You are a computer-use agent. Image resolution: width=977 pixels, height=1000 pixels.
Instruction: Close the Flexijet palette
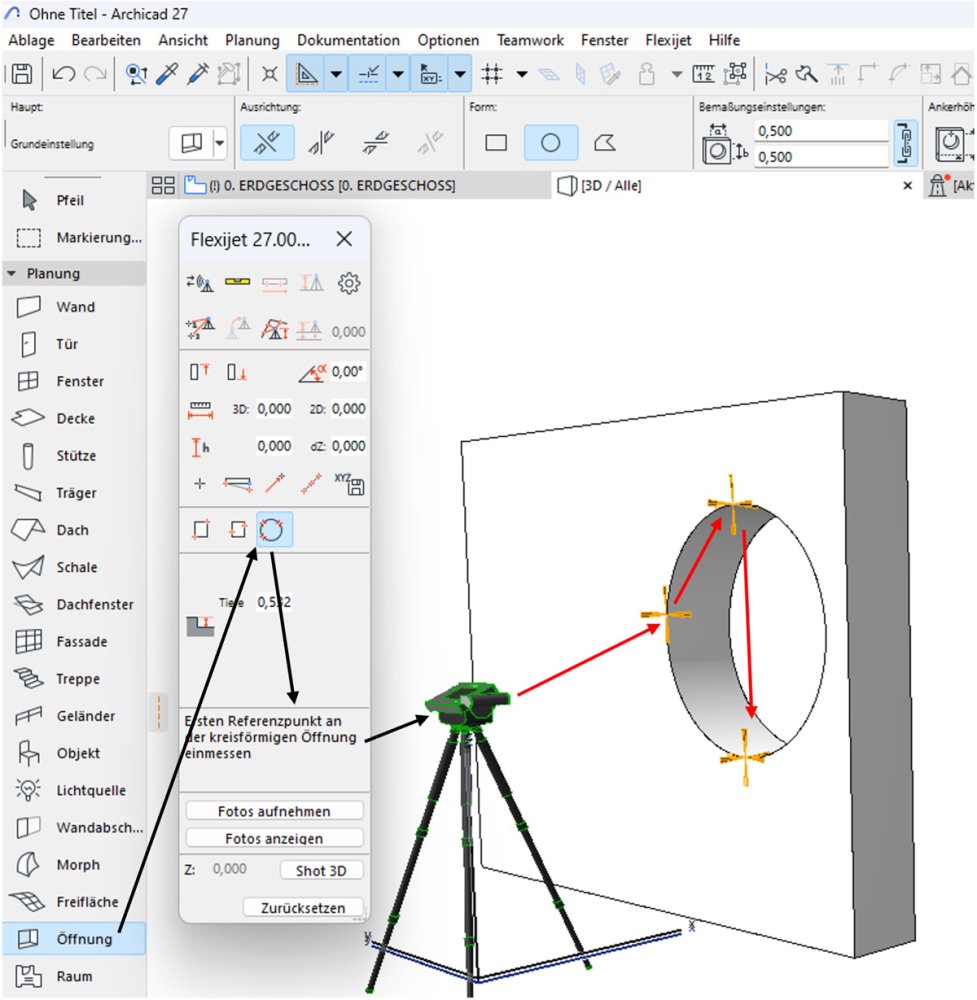[x=344, y=239]
